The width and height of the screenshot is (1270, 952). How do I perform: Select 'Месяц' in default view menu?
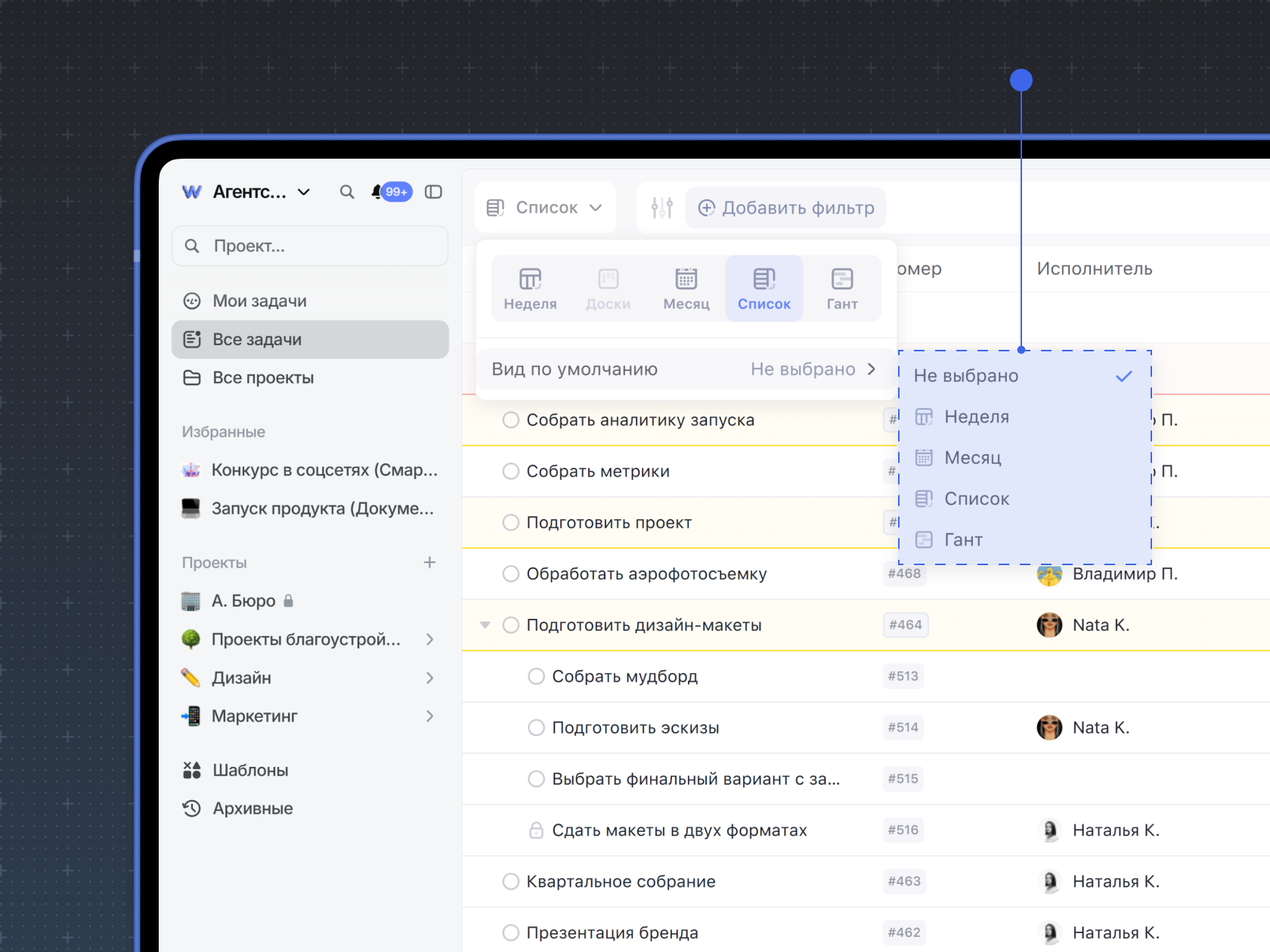972,458
